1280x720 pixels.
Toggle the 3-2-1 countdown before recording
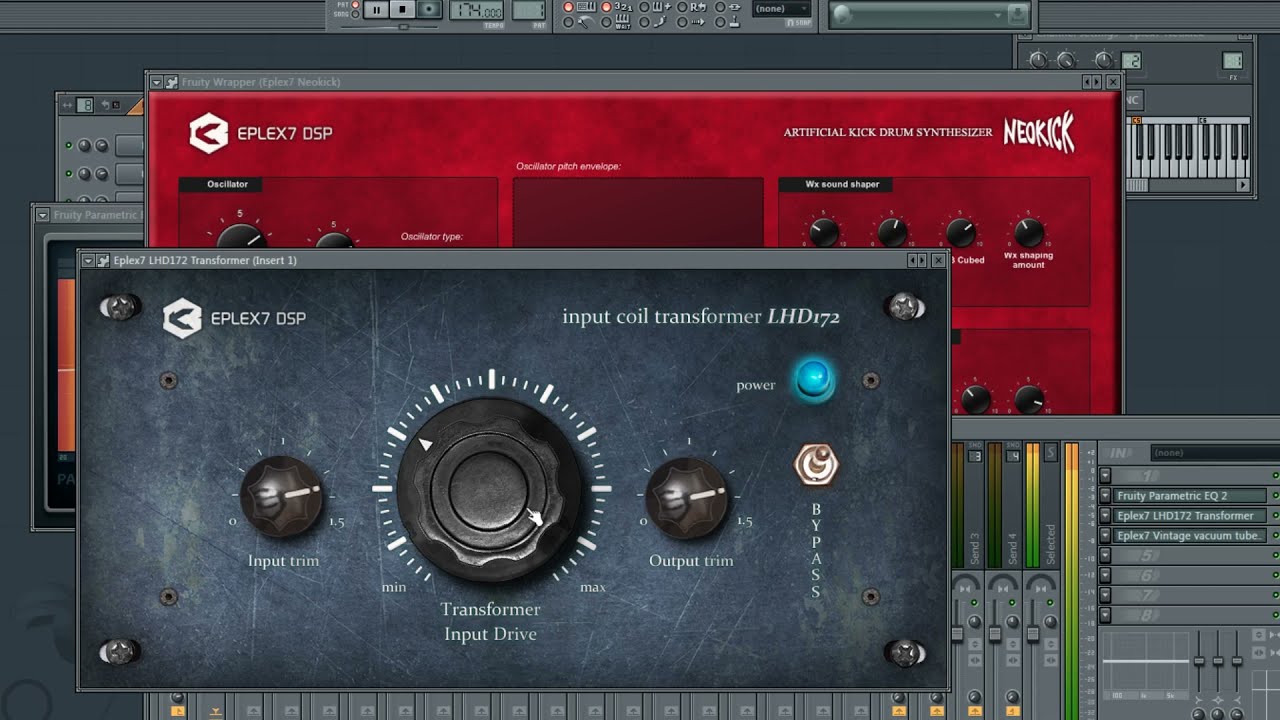tap(623, 6)
